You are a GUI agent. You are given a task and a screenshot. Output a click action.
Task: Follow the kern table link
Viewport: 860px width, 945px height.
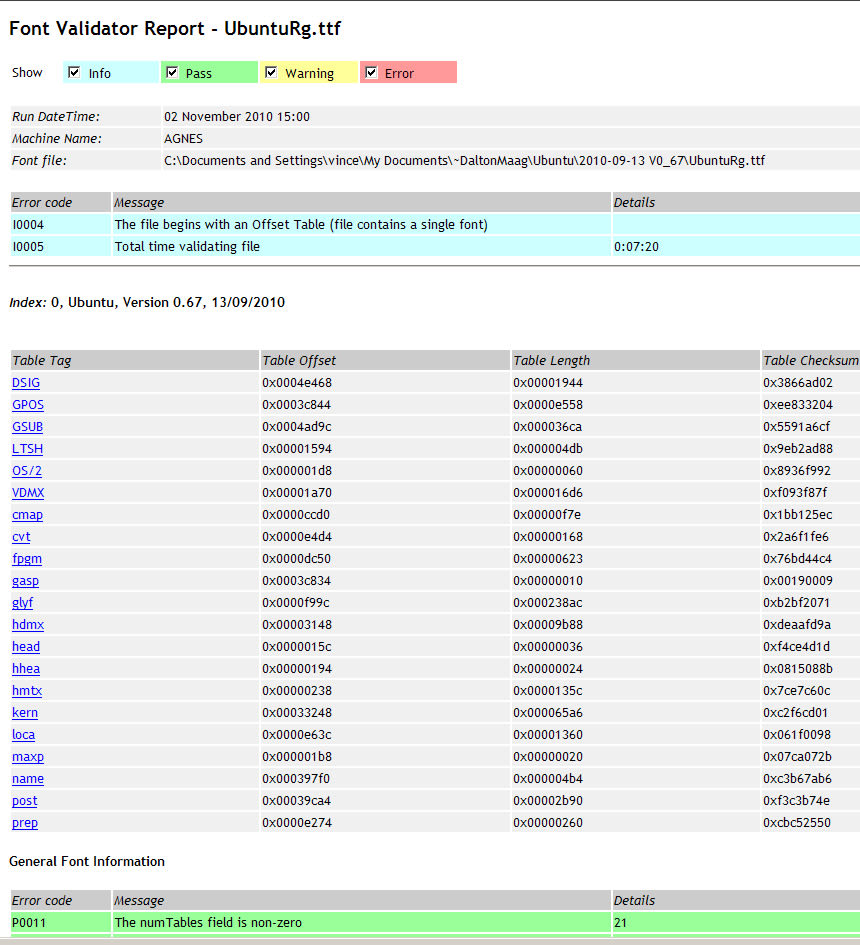25,712
